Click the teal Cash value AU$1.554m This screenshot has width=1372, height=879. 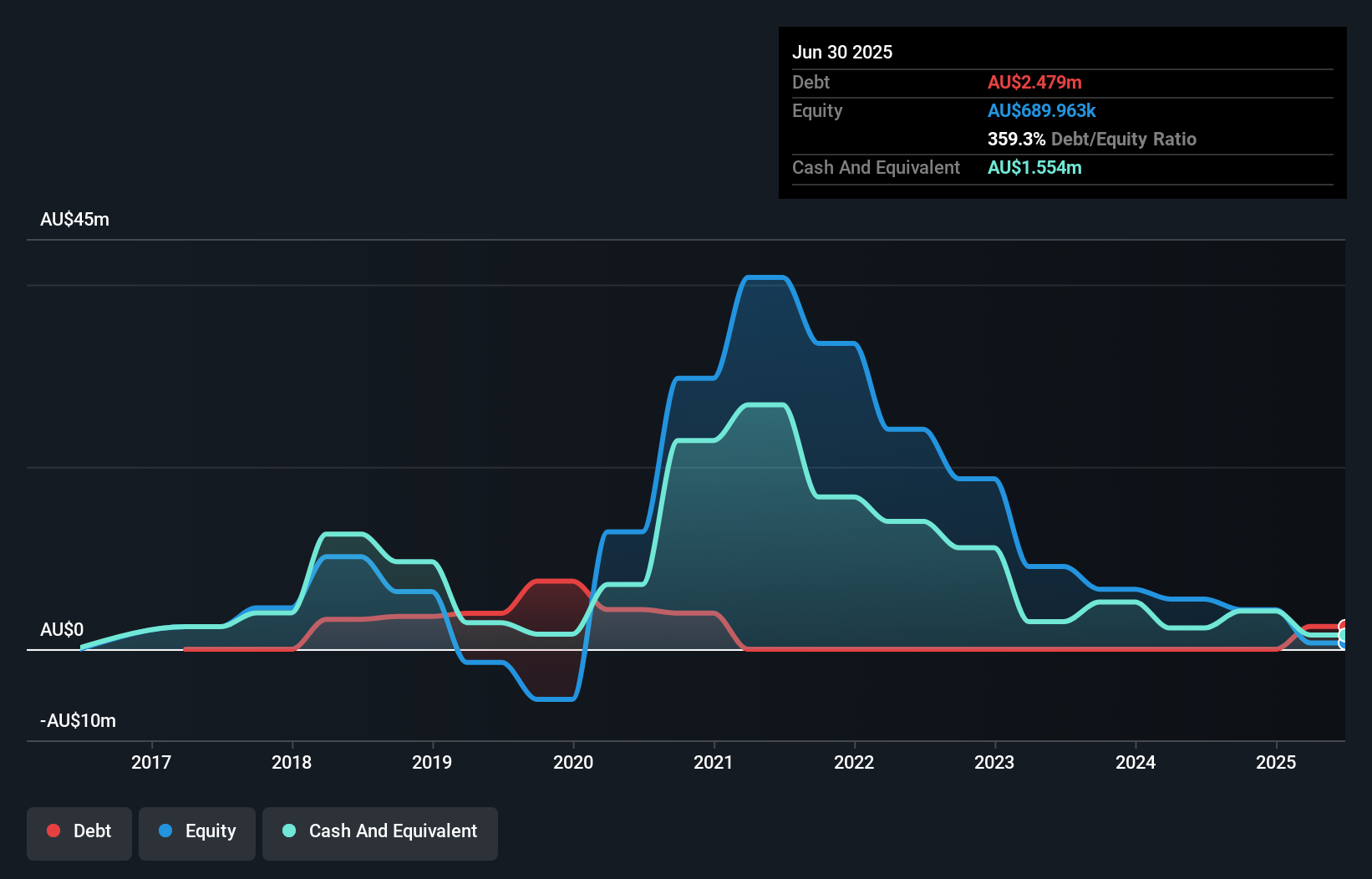(1034, 167)
